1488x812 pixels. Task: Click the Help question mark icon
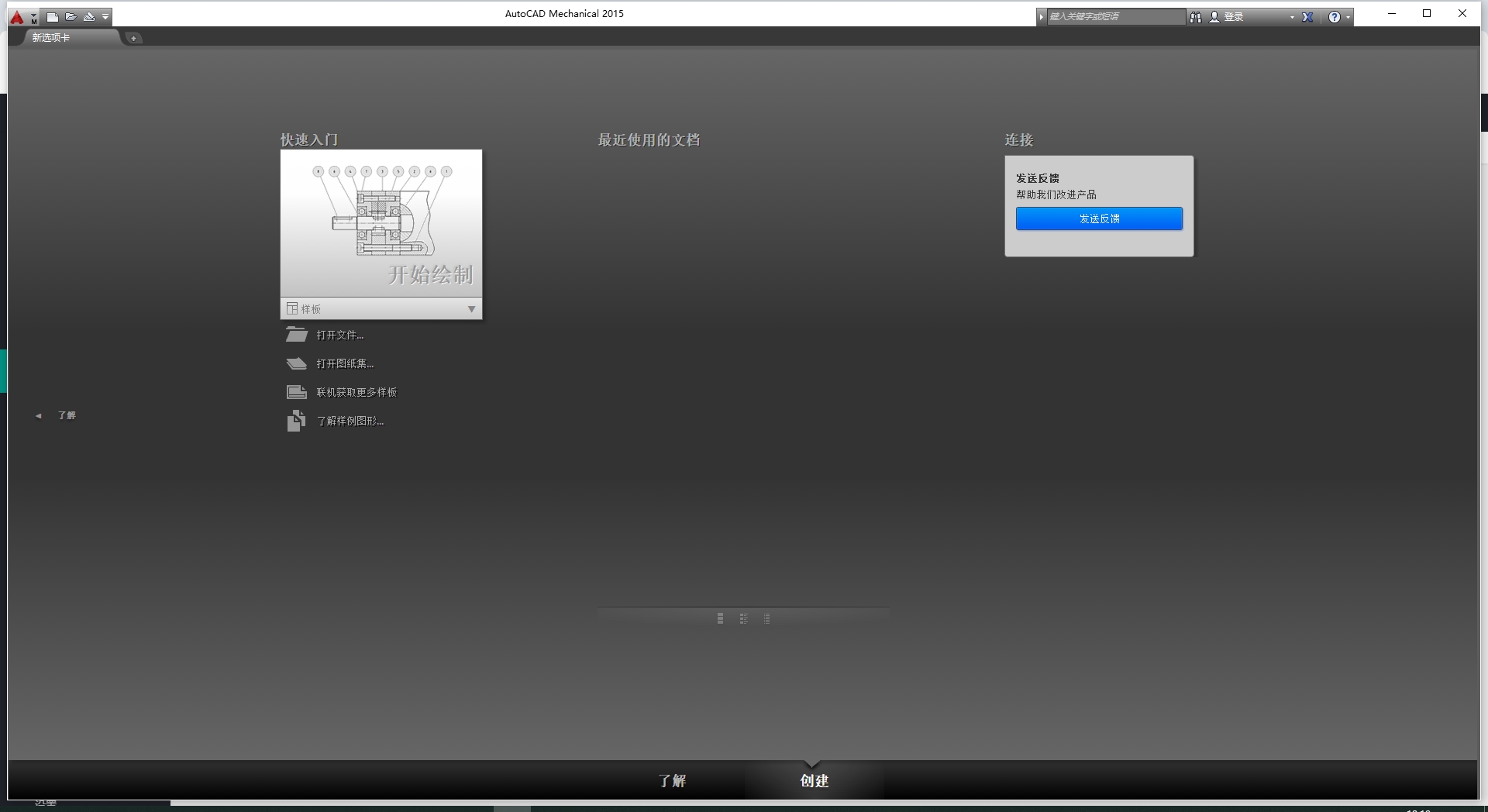1334,17
